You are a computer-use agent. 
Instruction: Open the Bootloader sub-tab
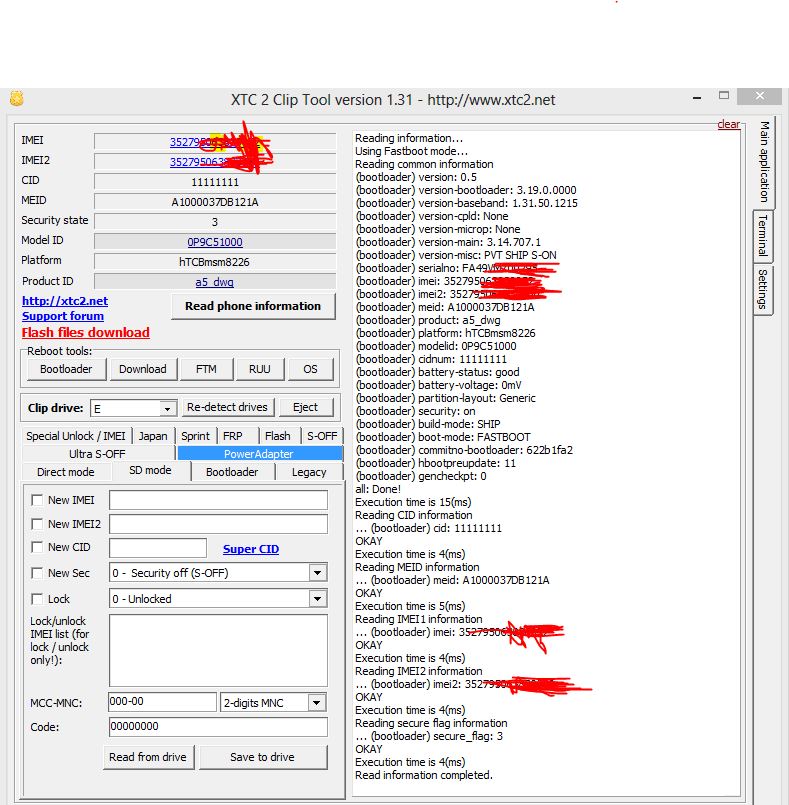tap(232, 472)
